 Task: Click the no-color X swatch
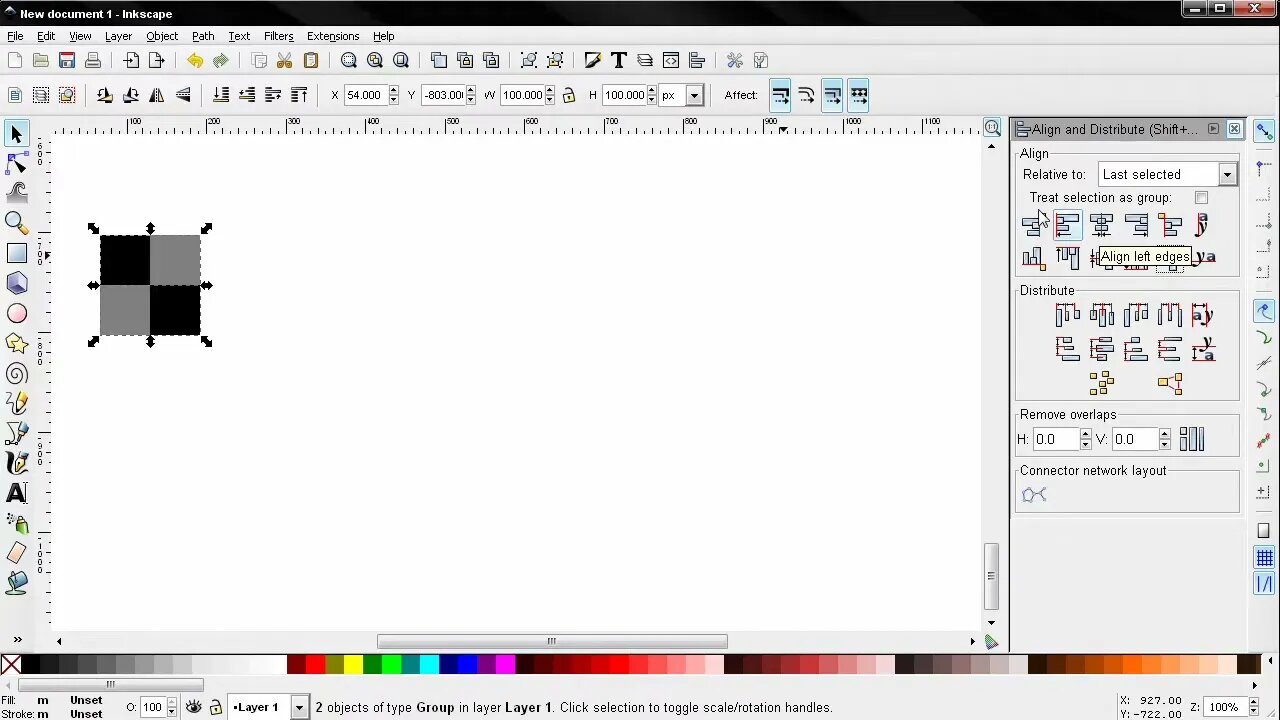11,665
